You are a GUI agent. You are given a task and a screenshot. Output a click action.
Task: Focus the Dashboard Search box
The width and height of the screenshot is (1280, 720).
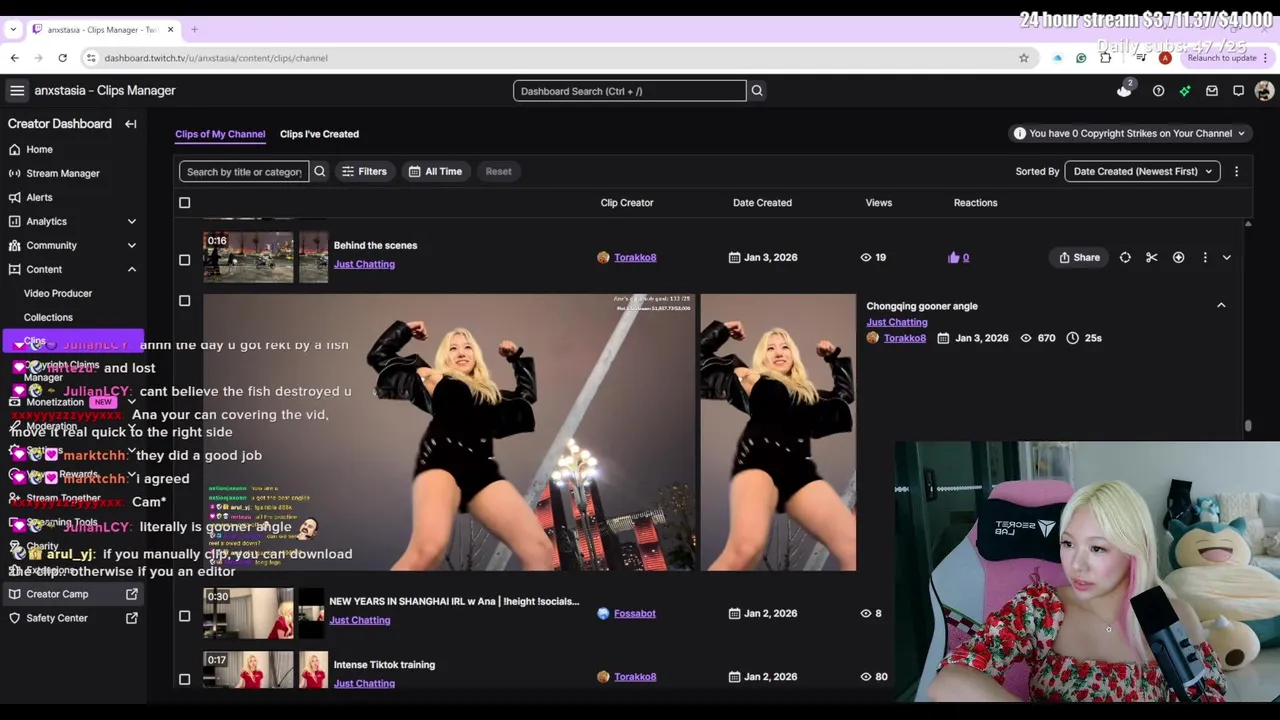[630, 91]
